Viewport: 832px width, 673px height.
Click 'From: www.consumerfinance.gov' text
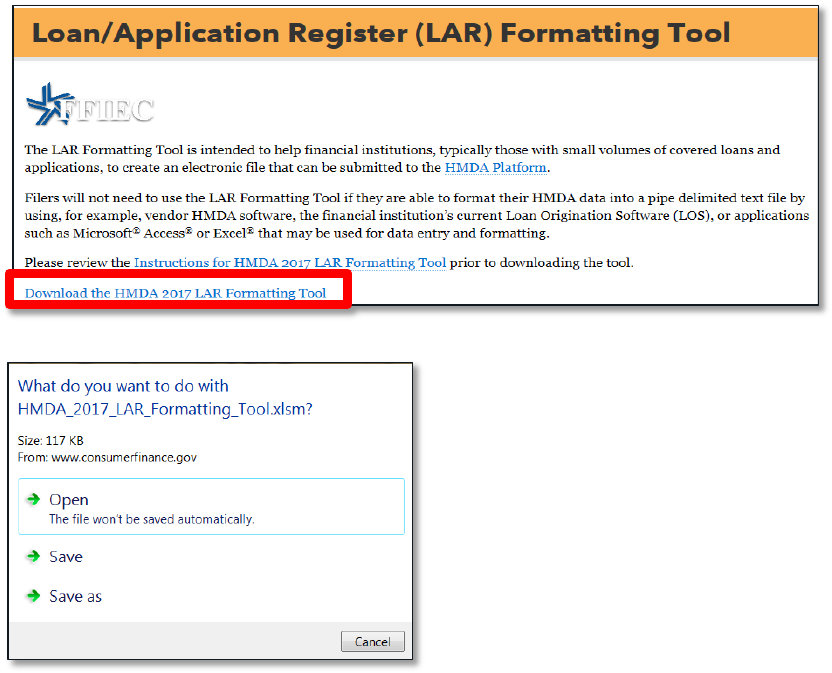pos(107,458)
